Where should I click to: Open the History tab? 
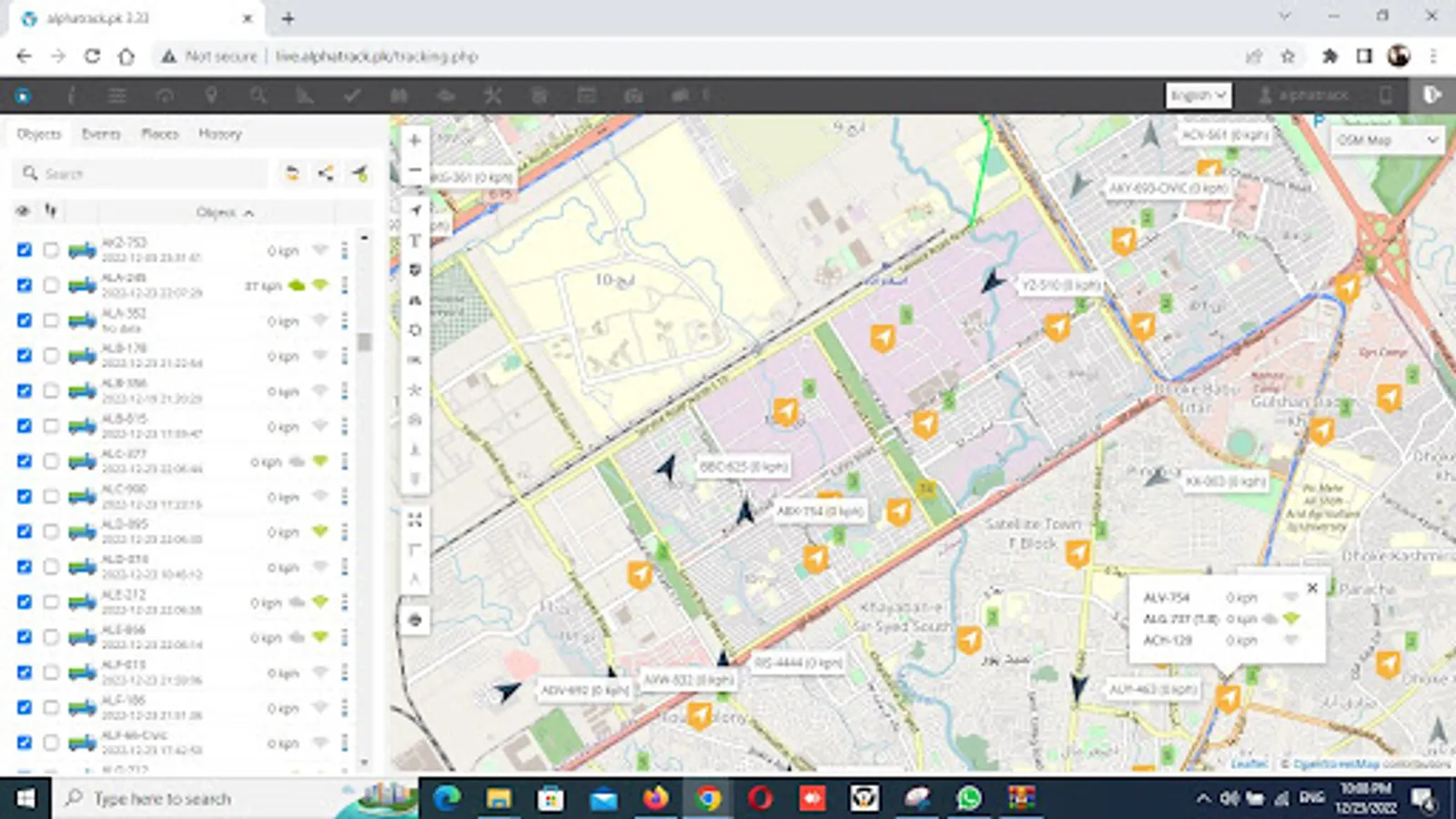tap(219, 134)
